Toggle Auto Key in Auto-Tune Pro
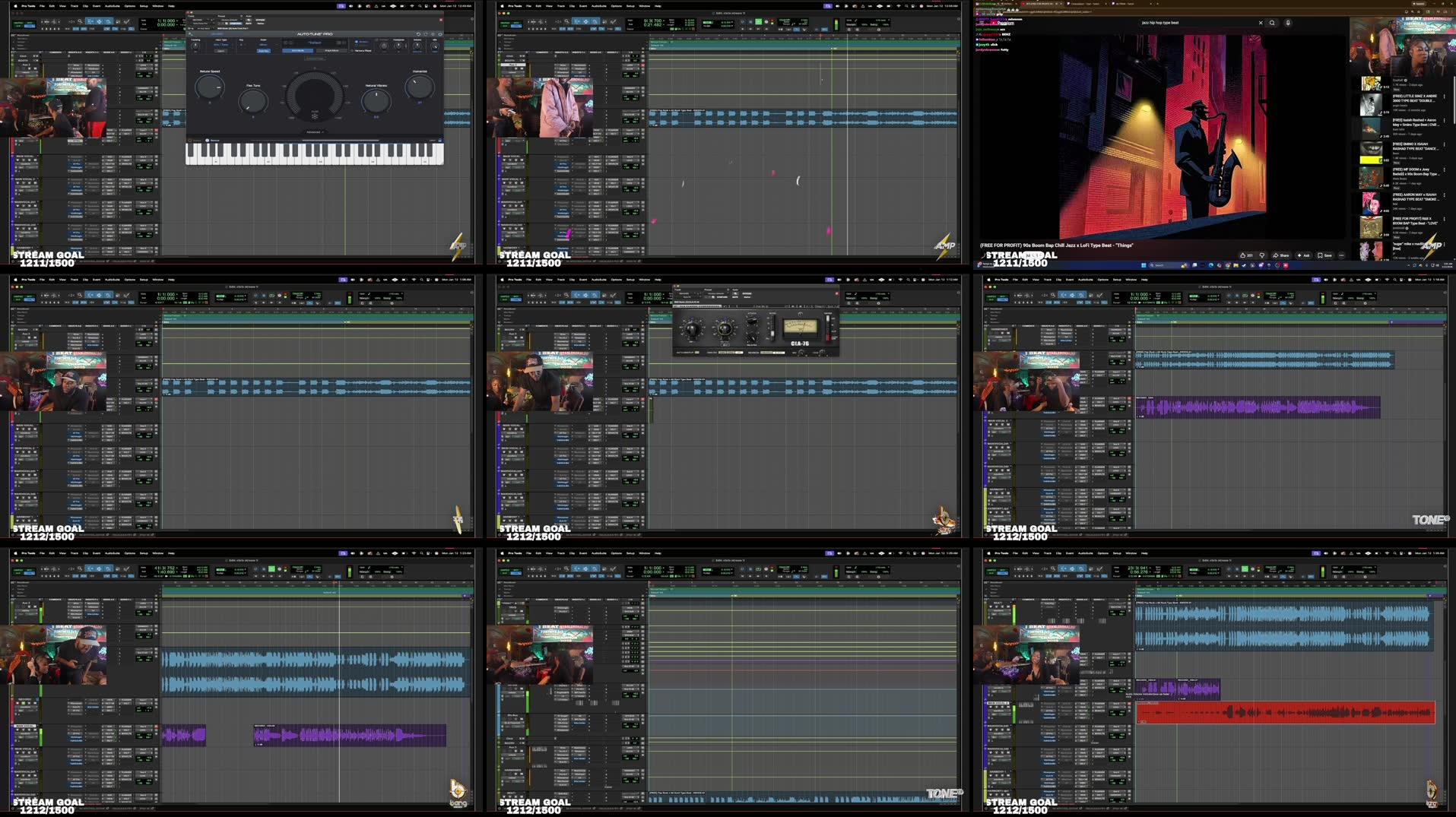Viewport: 1456px width, 817px height. point(264,51)
